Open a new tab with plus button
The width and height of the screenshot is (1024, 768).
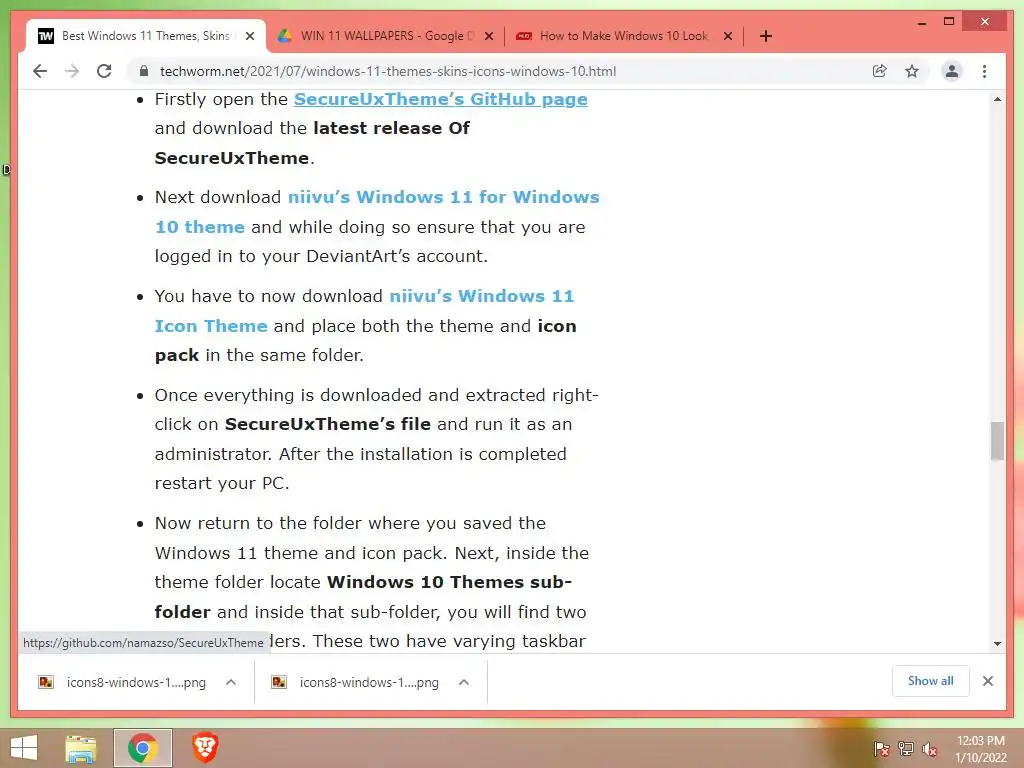coord(766,36)
